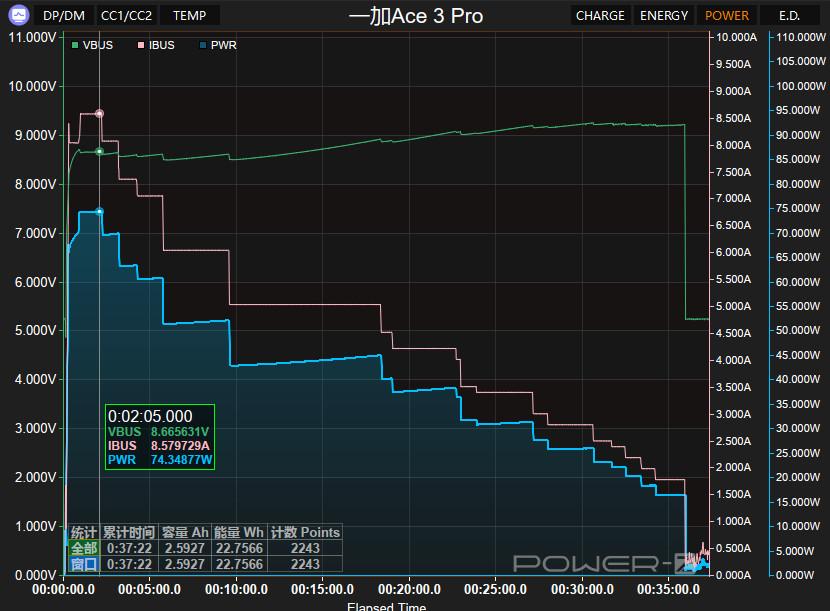Select the TEMP tab
The image size is (830, 611).
coord(190,16)
